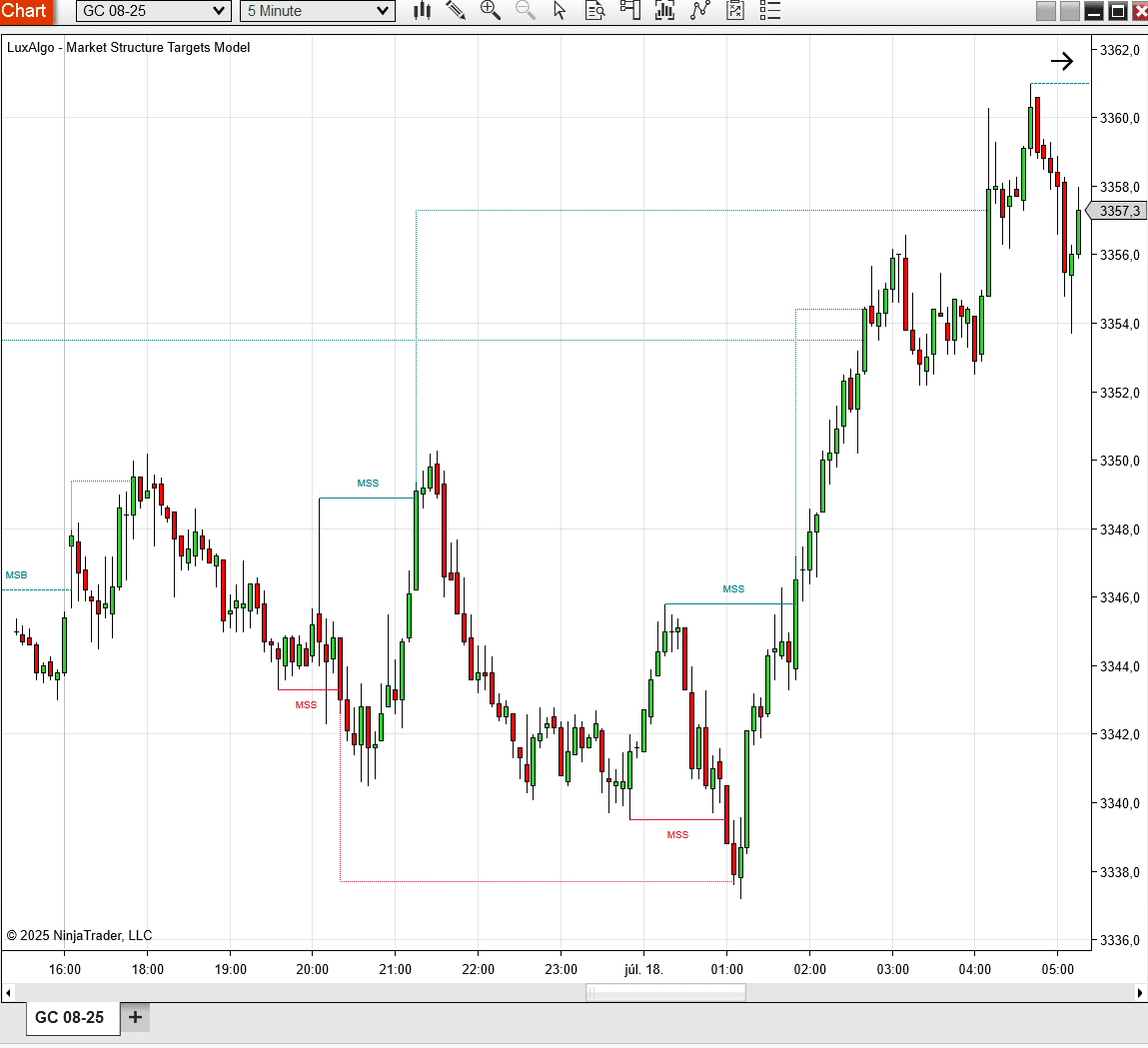Click the horizontal scrollbar right arrow

(1140, 993)
